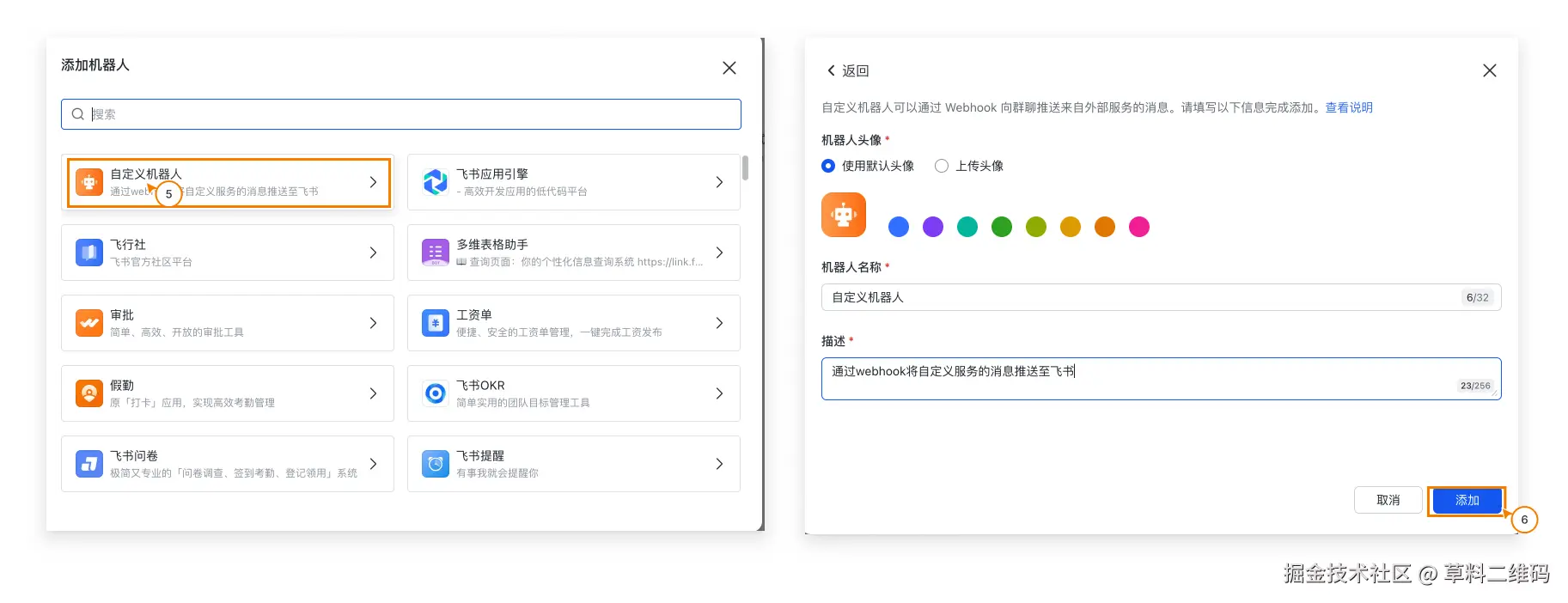Image resolution: width=1568 pixels, height=603 pixels.
Task: Close the 添加机器人 dialog
Action: click(x=729, y=68)
